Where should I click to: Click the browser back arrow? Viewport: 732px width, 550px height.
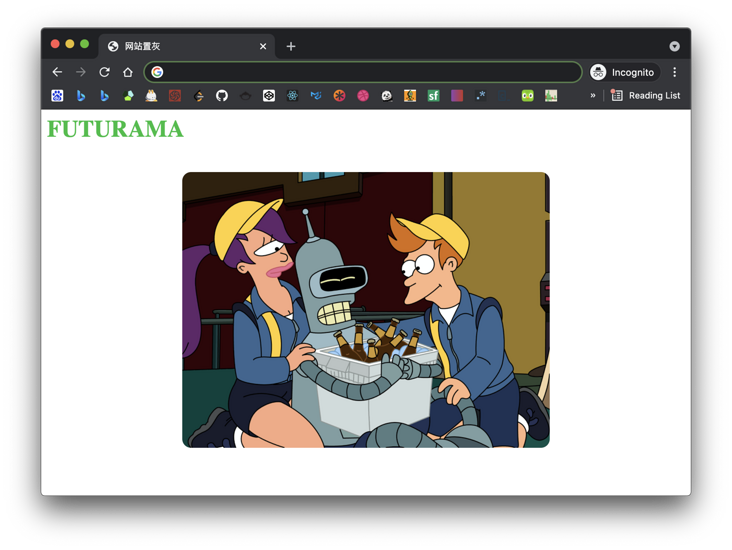[57, 72]
